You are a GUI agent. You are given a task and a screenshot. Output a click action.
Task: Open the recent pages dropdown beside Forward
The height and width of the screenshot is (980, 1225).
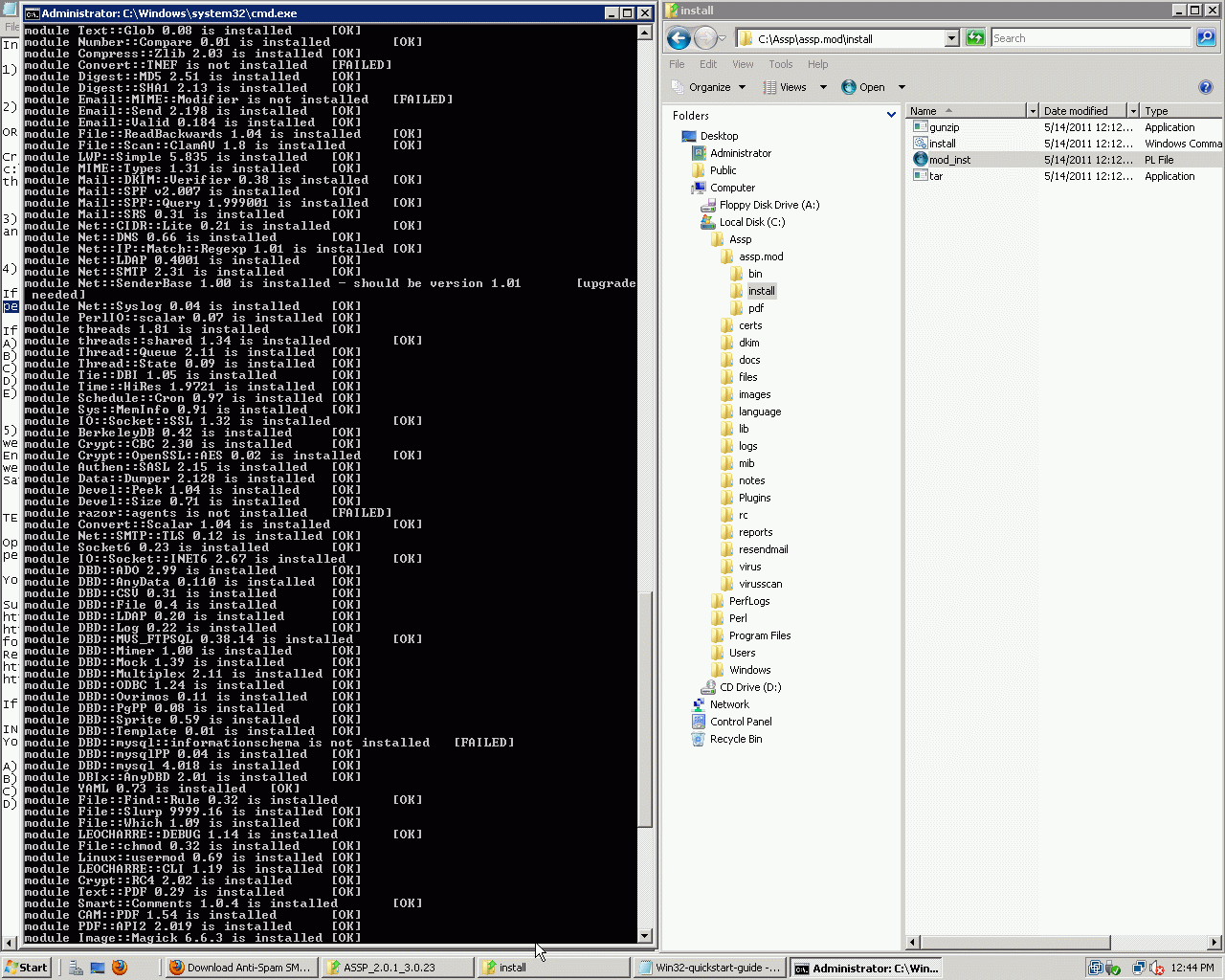[723, 39]
